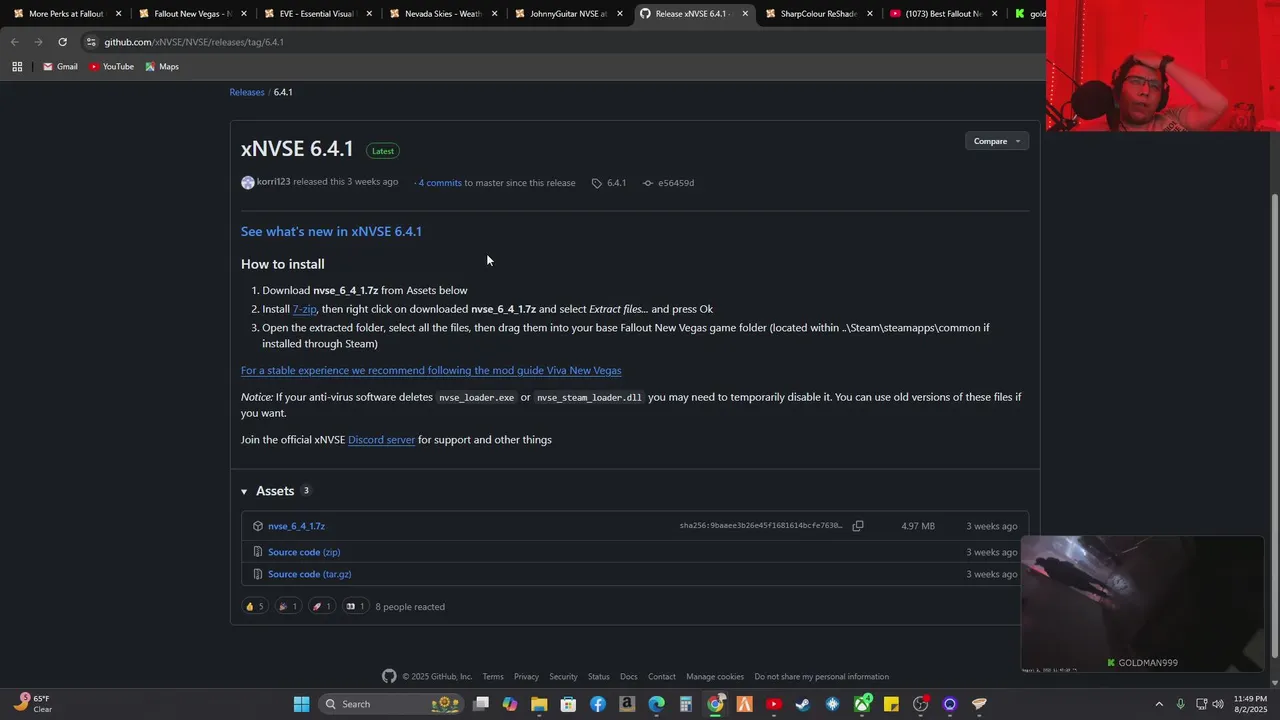Screen dimensions: 1280x720
Task: Show hidden system tray icons
Action: [x=1159, y=704]
